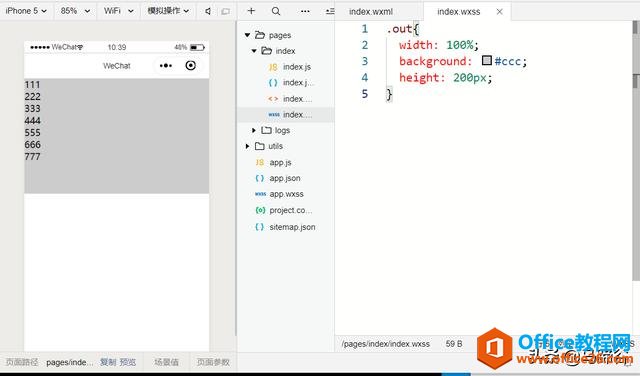Select the index.wxss tab

click(458, 12)
